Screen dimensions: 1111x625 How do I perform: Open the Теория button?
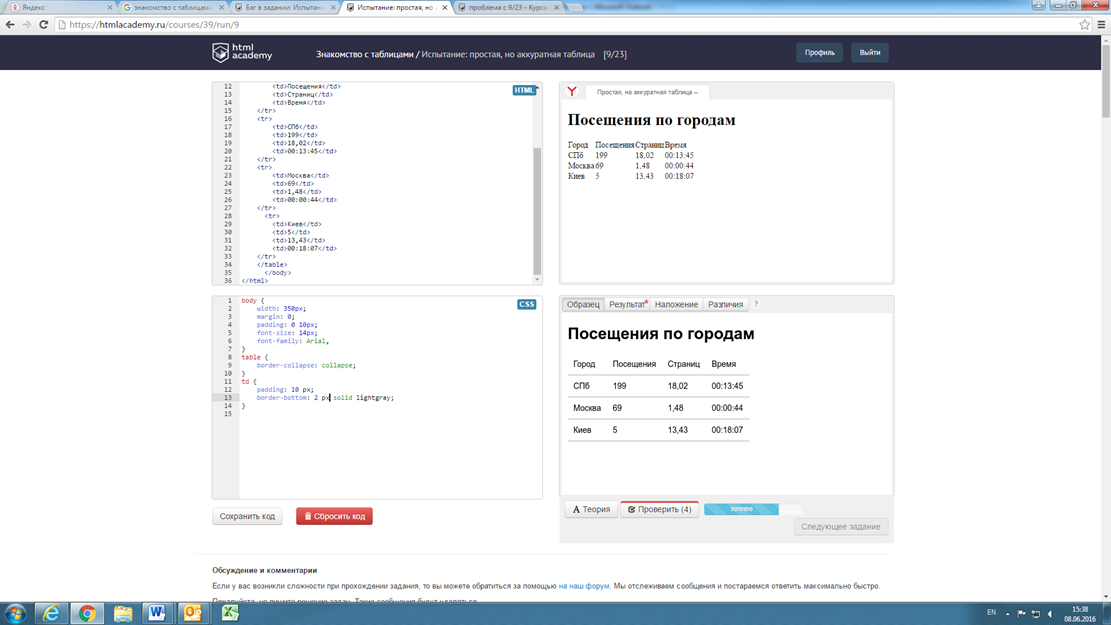592,509
